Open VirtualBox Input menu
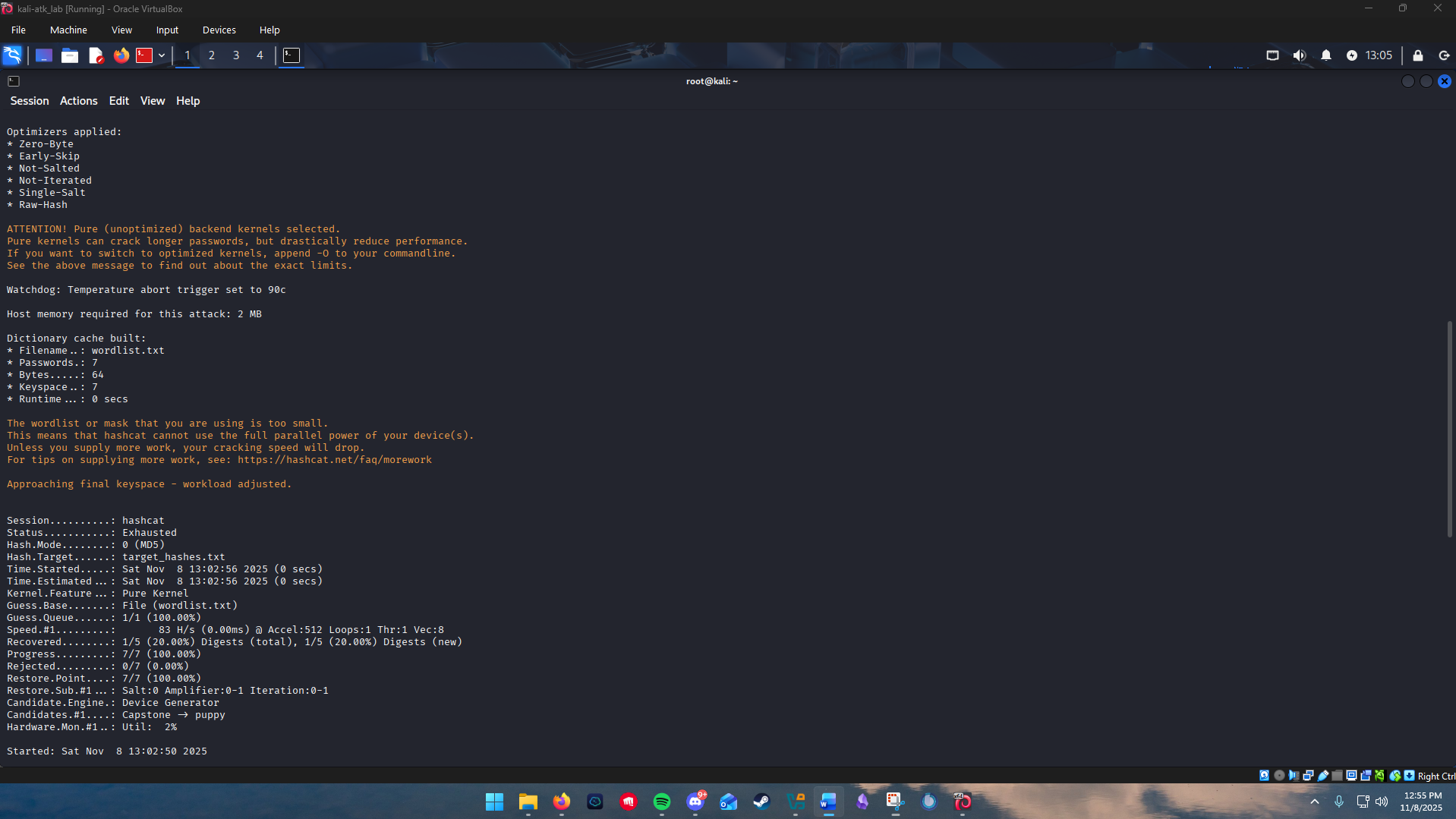 (167, 30)
